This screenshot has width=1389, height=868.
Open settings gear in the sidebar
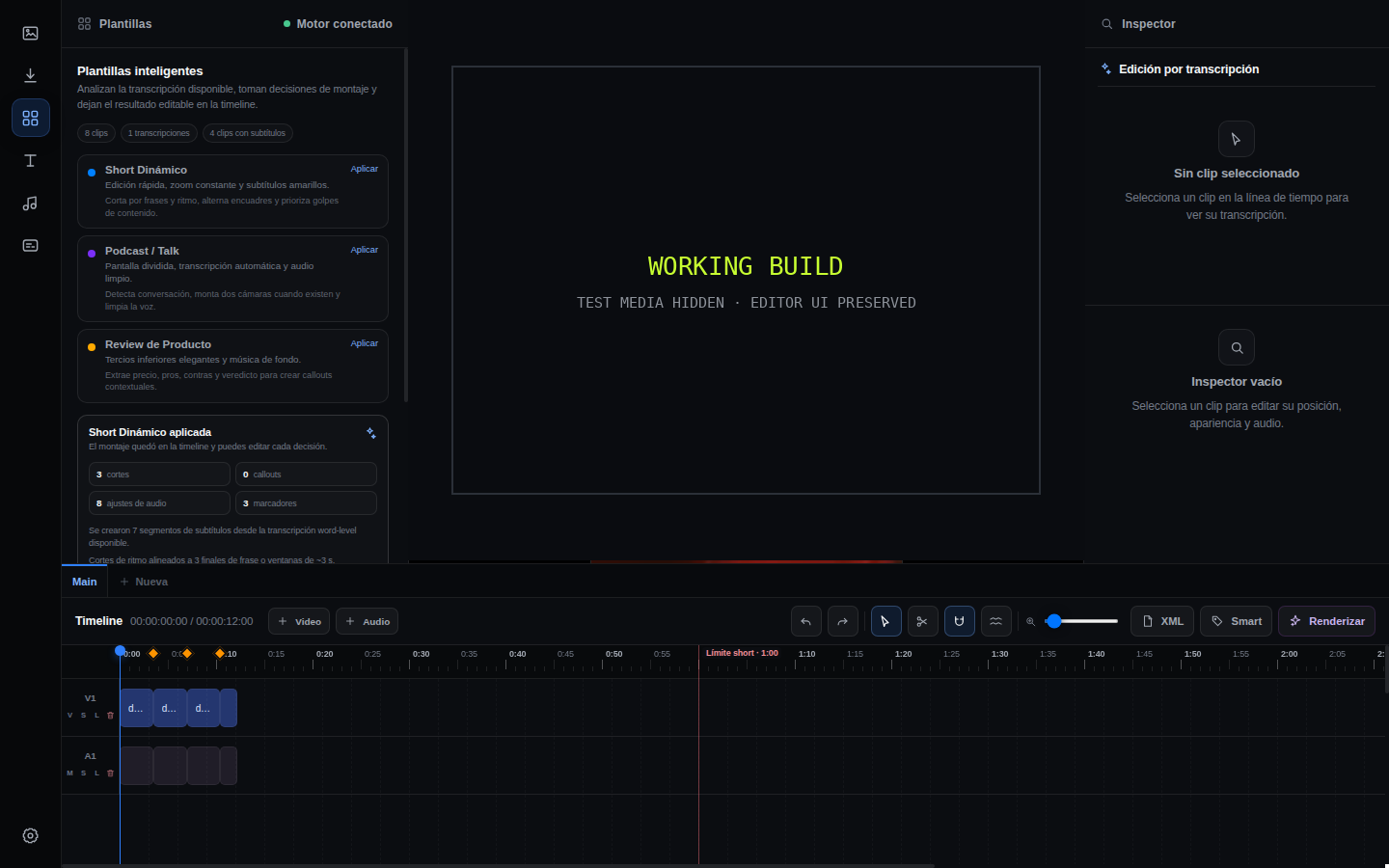[x=30, y=835]
